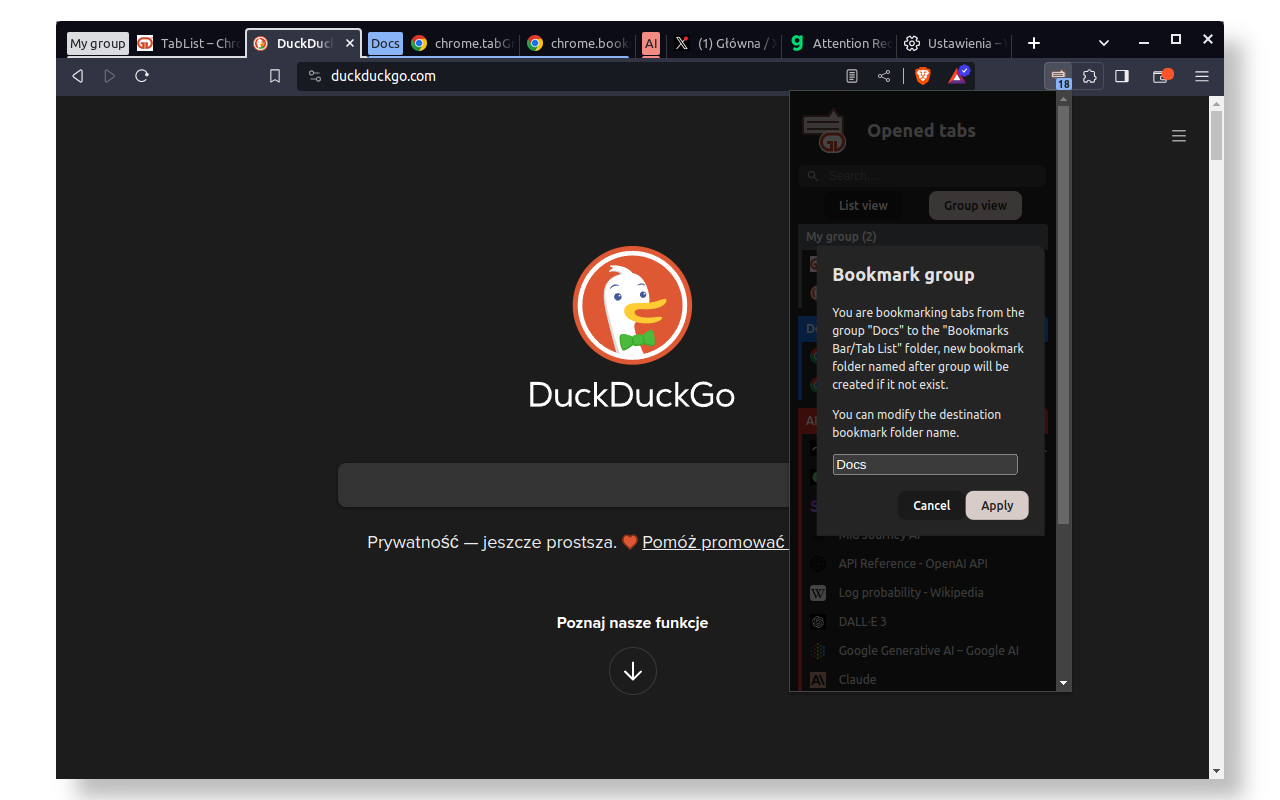This screenshot has height=800, width=1280.
Task: Switch to the Attention Rec tab
Action: [838, 43]
